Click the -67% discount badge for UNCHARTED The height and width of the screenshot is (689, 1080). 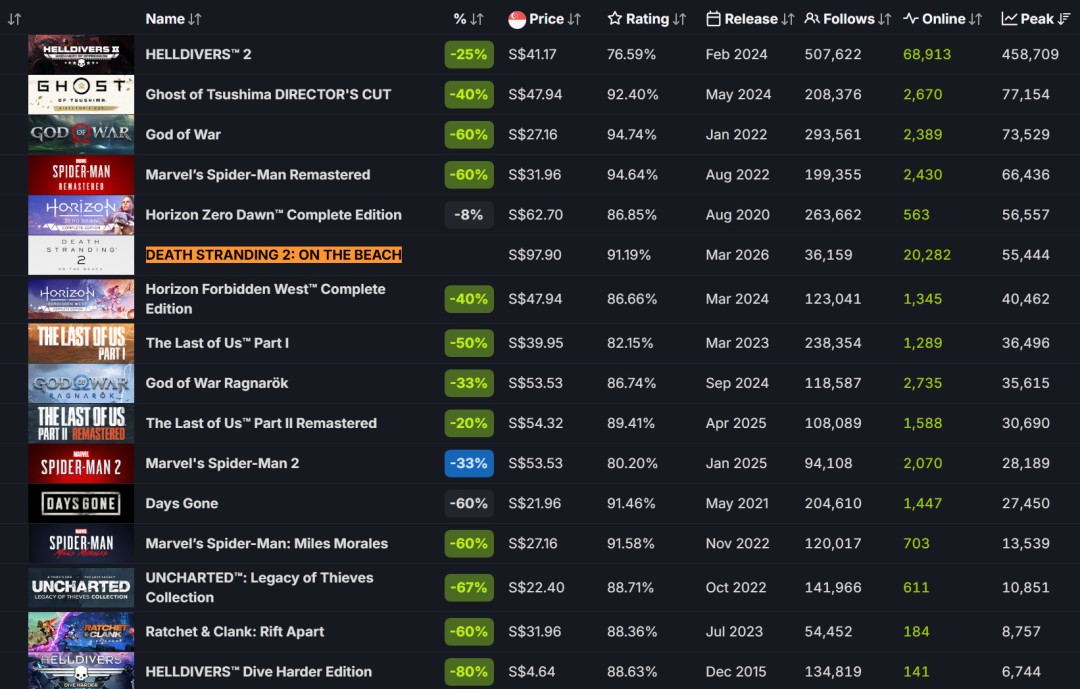click(469, 588)
